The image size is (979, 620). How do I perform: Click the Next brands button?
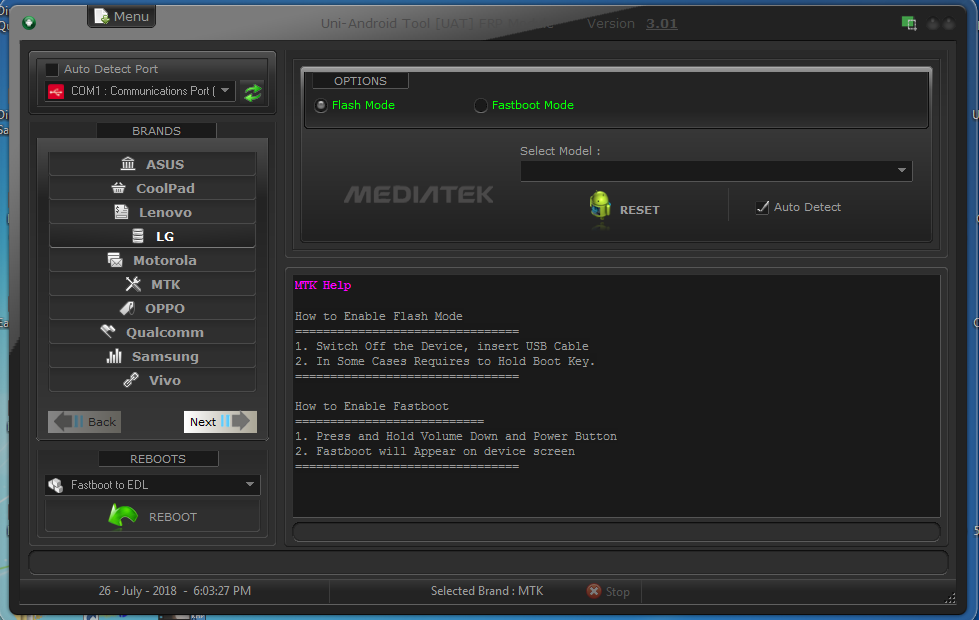point(219,421)
